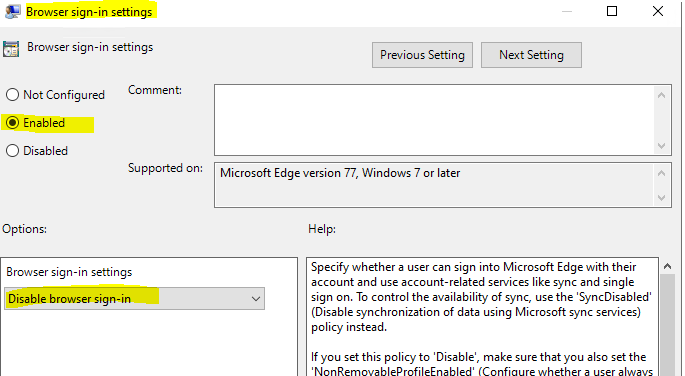Image resolution: width=685 pixels, height=376 pixels.
Task: Click the Help panel scrollbar thumb
Action: click(668, 325)
